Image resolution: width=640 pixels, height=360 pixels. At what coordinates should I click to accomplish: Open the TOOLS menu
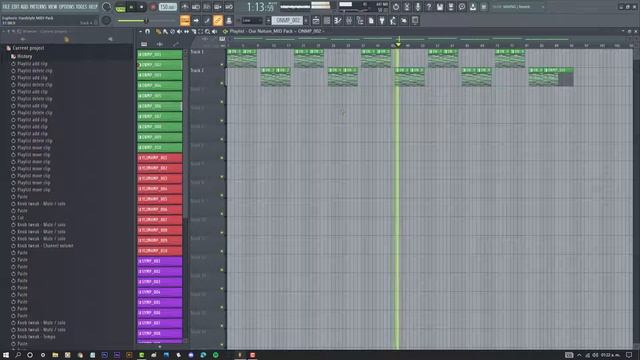click(x=82, y=7)
